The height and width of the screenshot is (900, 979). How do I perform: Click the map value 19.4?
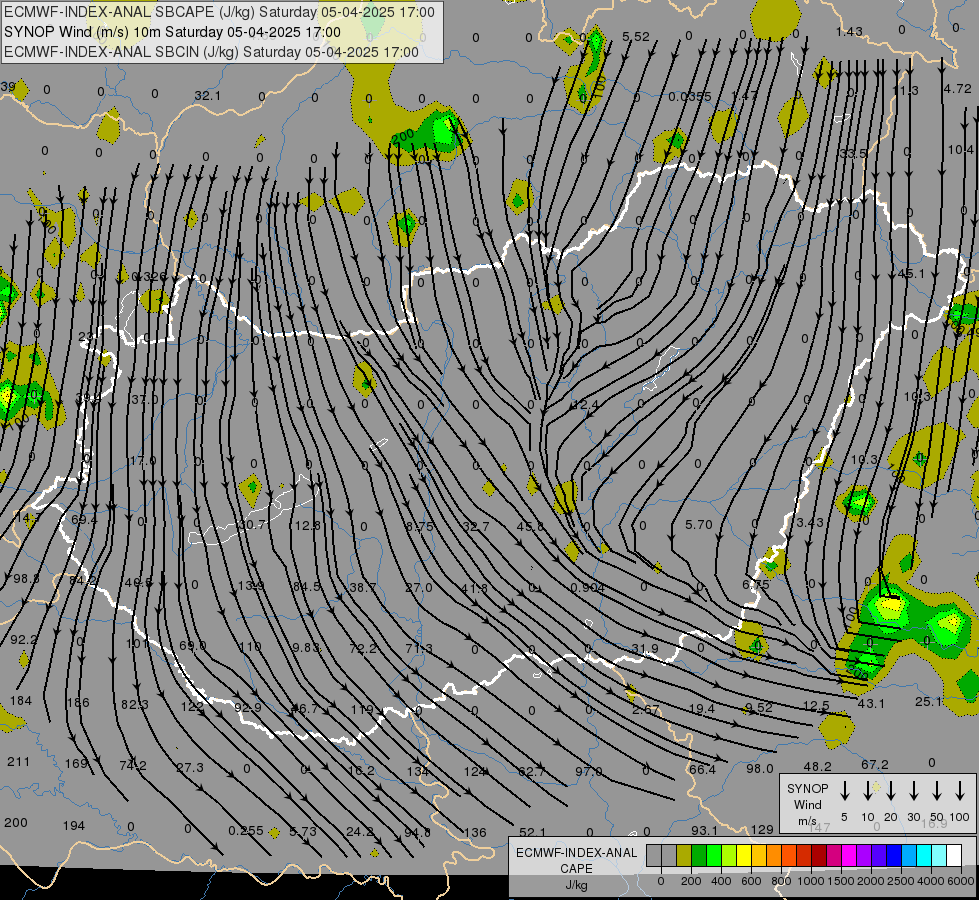[x=702, y=708]
